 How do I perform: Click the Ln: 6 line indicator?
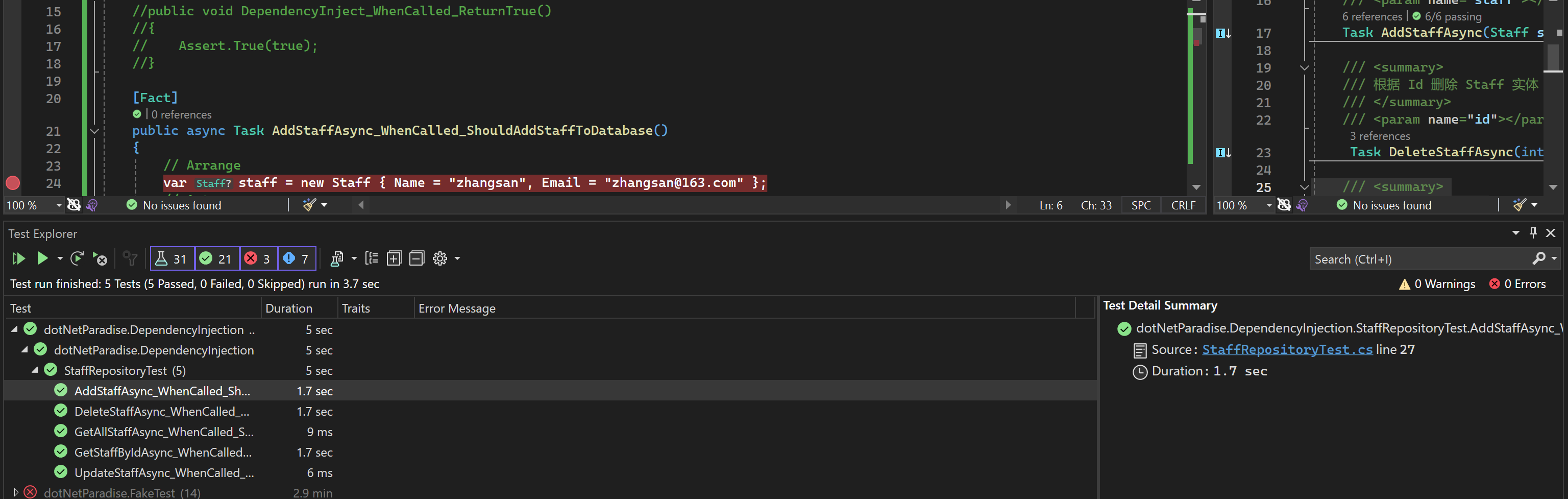coord(1050,205)
